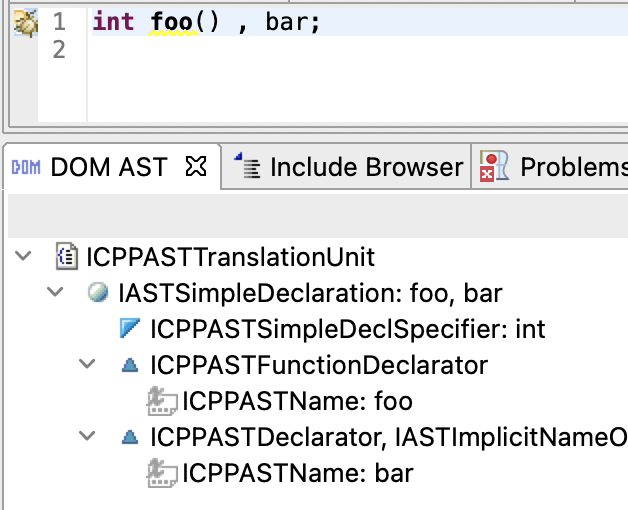Collapse the ICPPASTTranslationUnit tree node
Screen dimensions: 628x510
coord(23,257)
